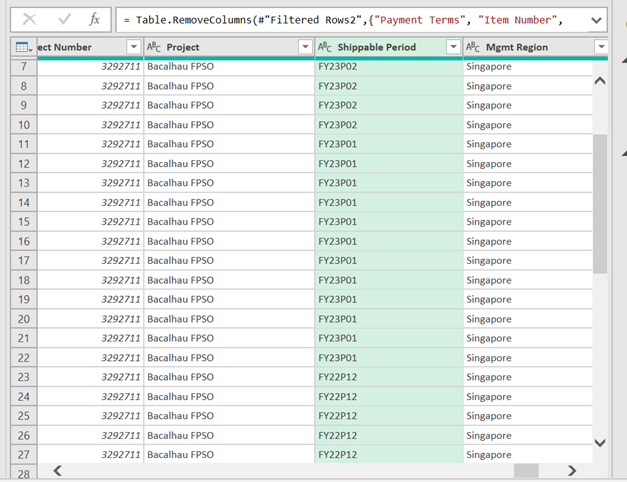The image size is (627, 482).
Task: Select row number 11
Action: (x=24, y=144)
